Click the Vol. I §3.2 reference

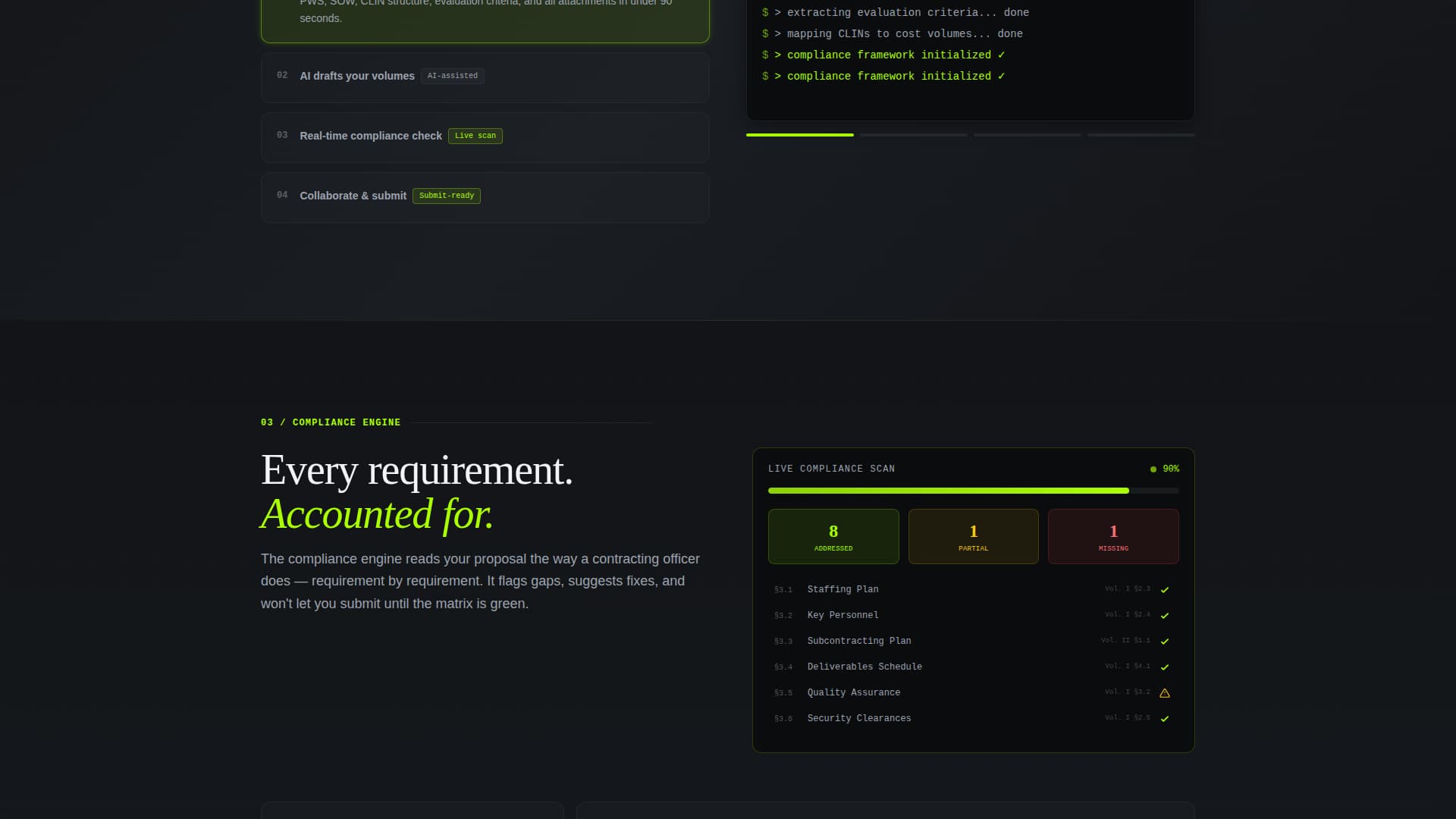tap(1127, 692)
